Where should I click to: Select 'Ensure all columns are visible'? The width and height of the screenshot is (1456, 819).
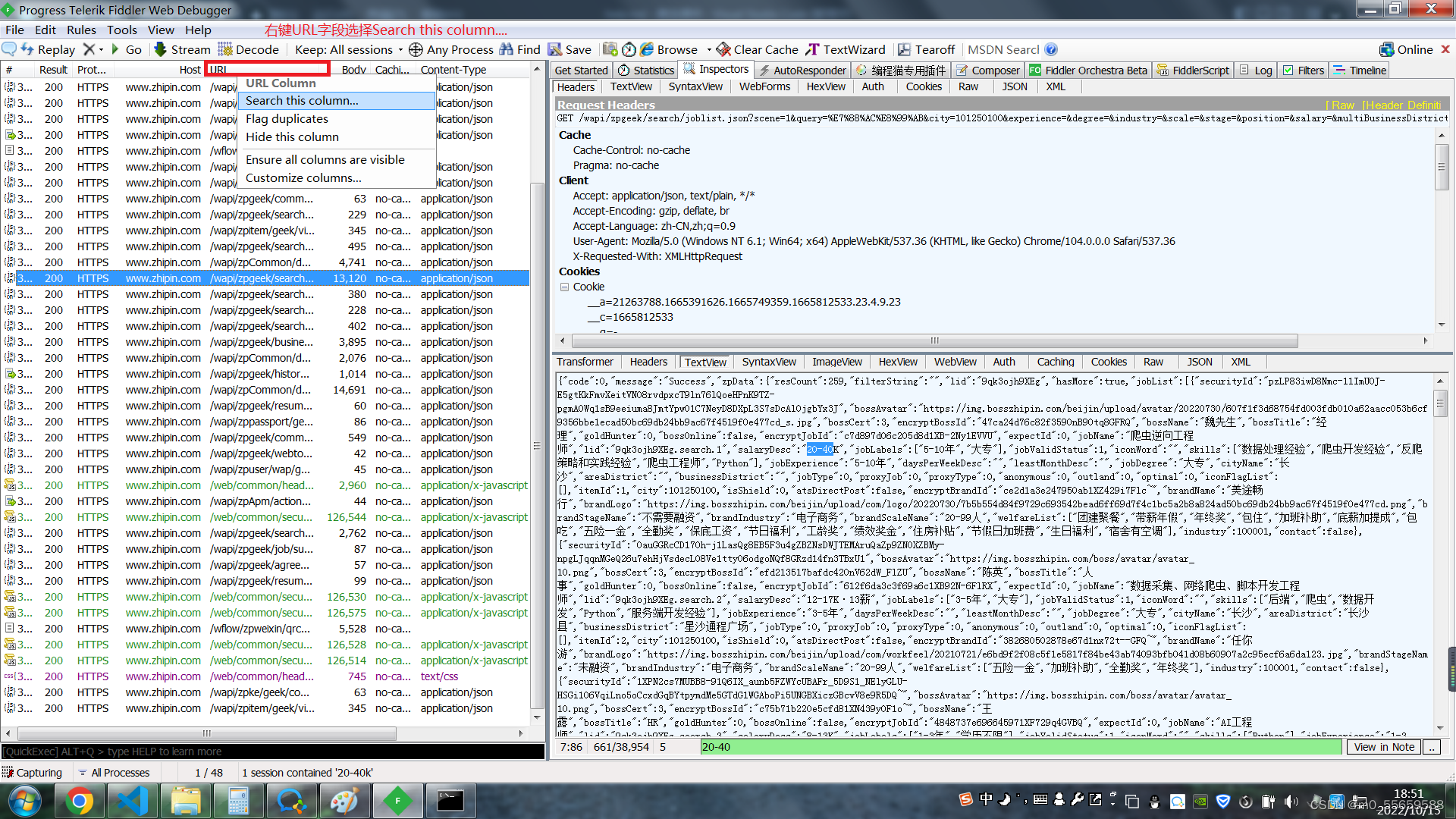(x=337, y=159)
